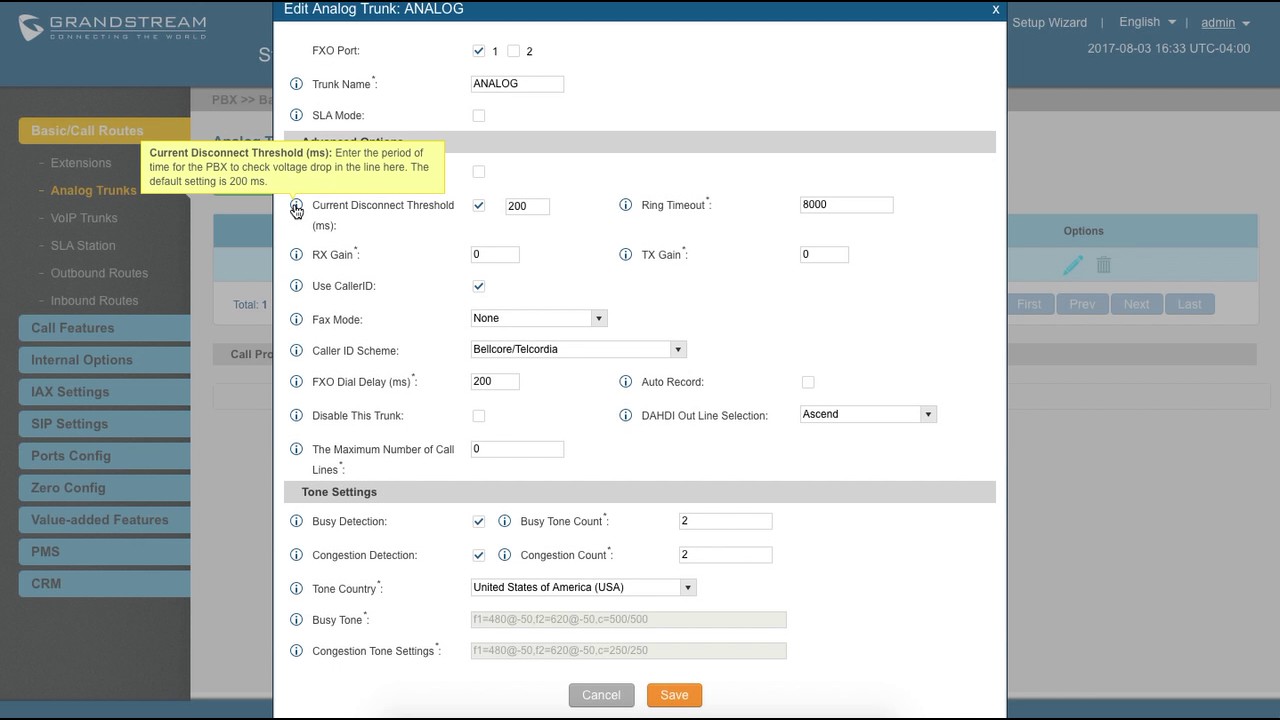Screen dimensions: 1280x720
Task: Click info icon beside Tone Country
Action: click(296, 589)
